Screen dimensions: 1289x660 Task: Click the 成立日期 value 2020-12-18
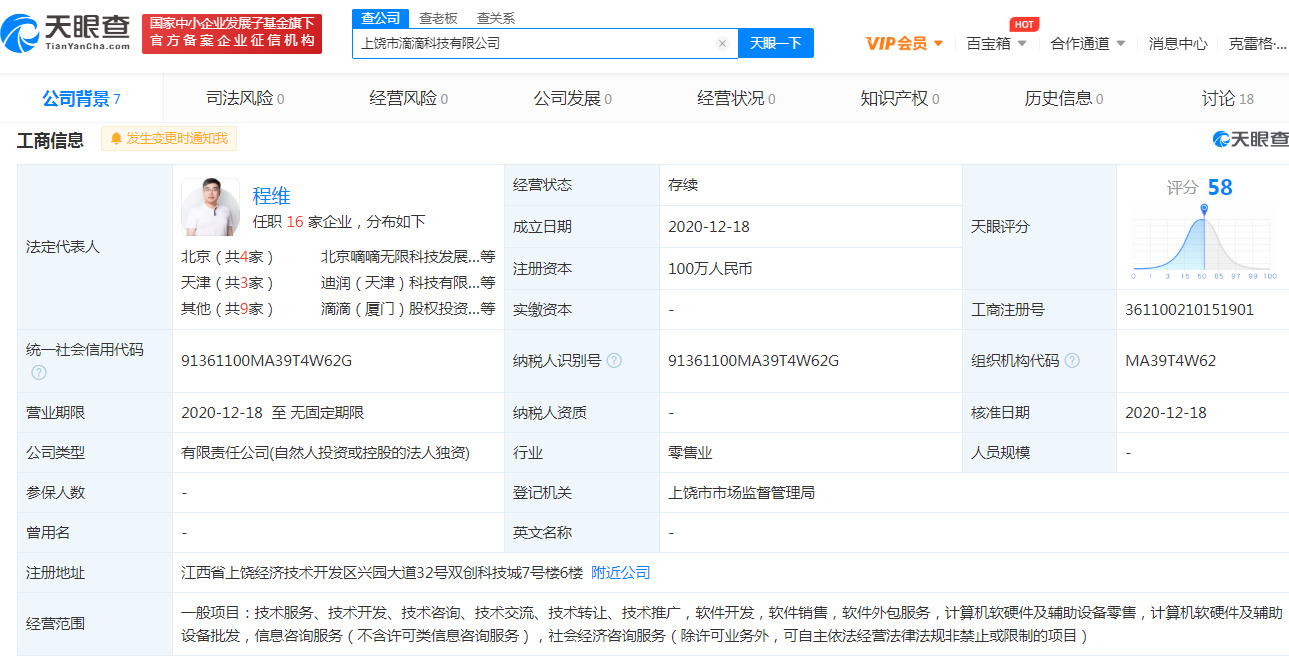point(709,226)
